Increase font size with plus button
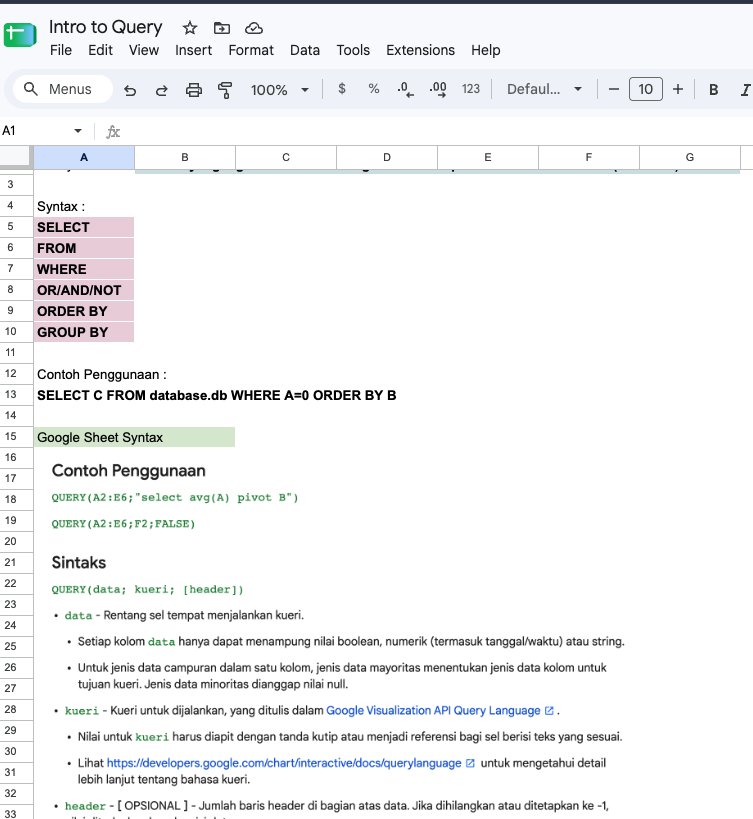This screenshot has width=753, height=819. click(x=678, y=89)
